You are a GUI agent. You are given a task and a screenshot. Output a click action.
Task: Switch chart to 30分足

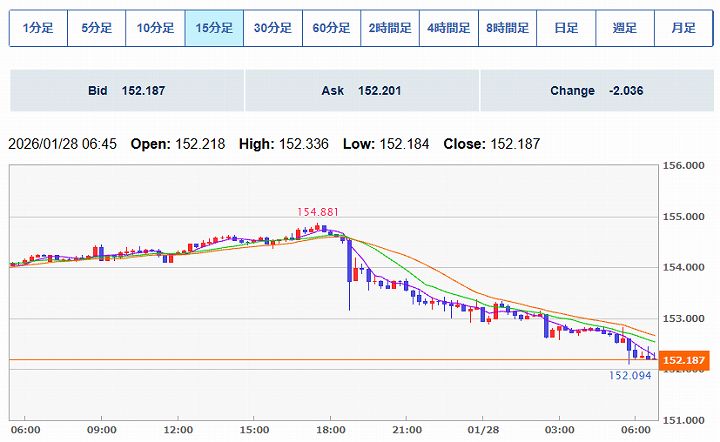273,28
